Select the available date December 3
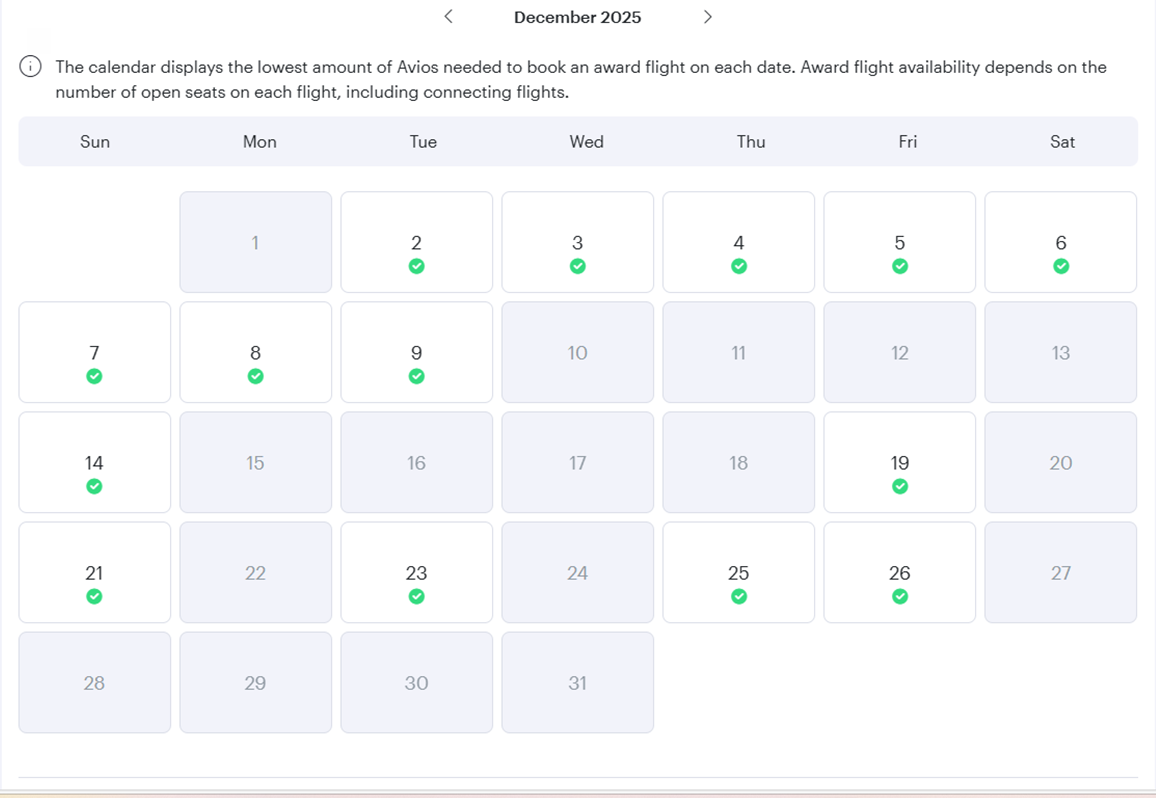 pyautogui.click(x=577, y=242)
